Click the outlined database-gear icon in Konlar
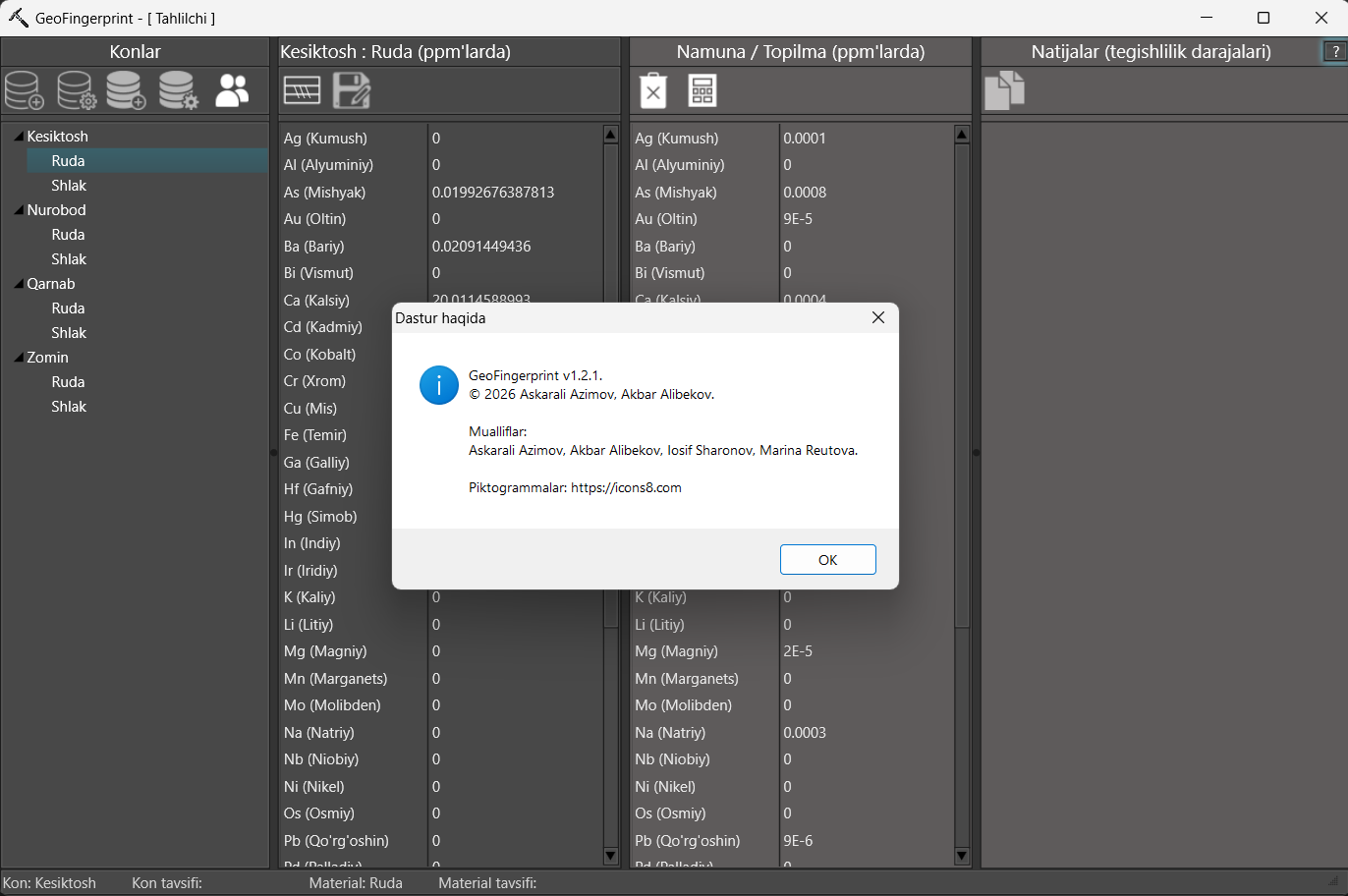The image size is (1348, 896). coord(76,90)
